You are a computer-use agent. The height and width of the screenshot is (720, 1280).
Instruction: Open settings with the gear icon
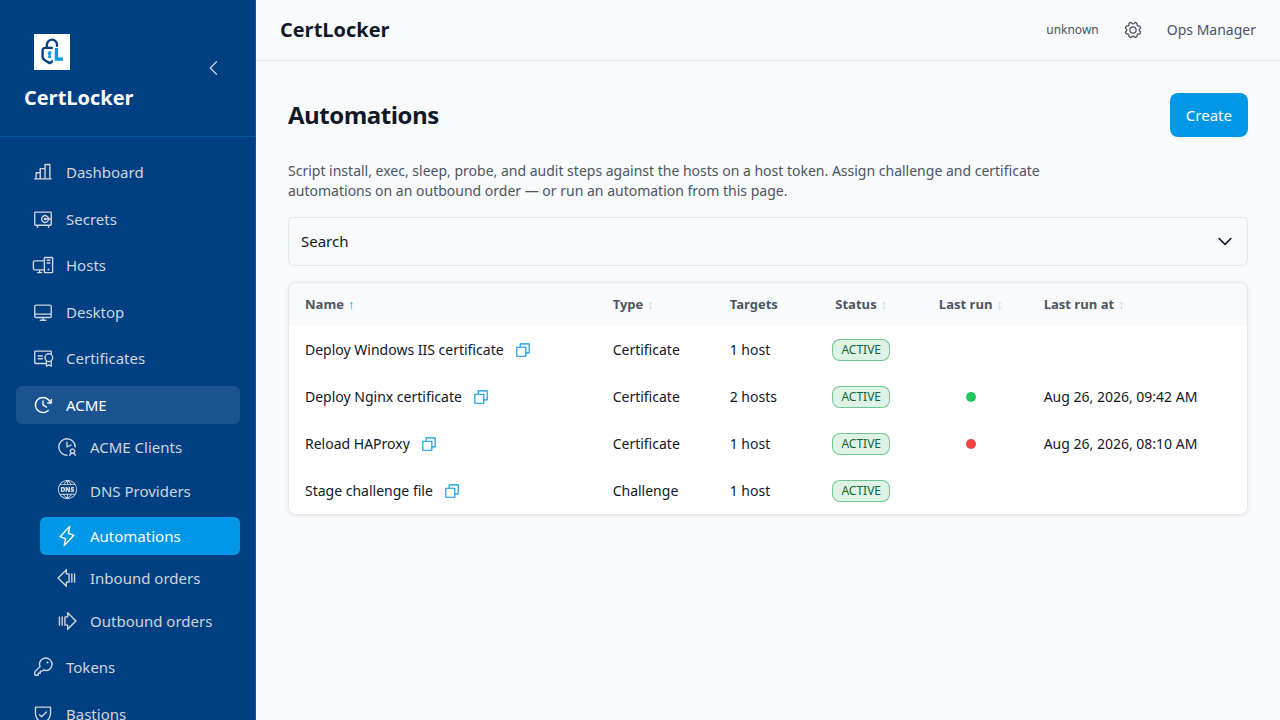click(1133, 30)
